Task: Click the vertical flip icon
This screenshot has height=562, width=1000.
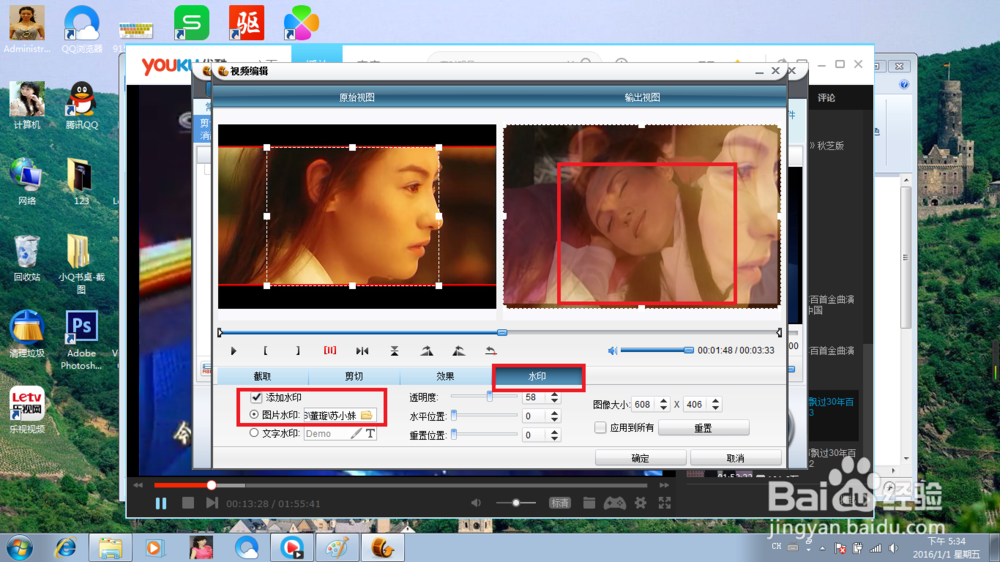Action: [x=394, y=351]
